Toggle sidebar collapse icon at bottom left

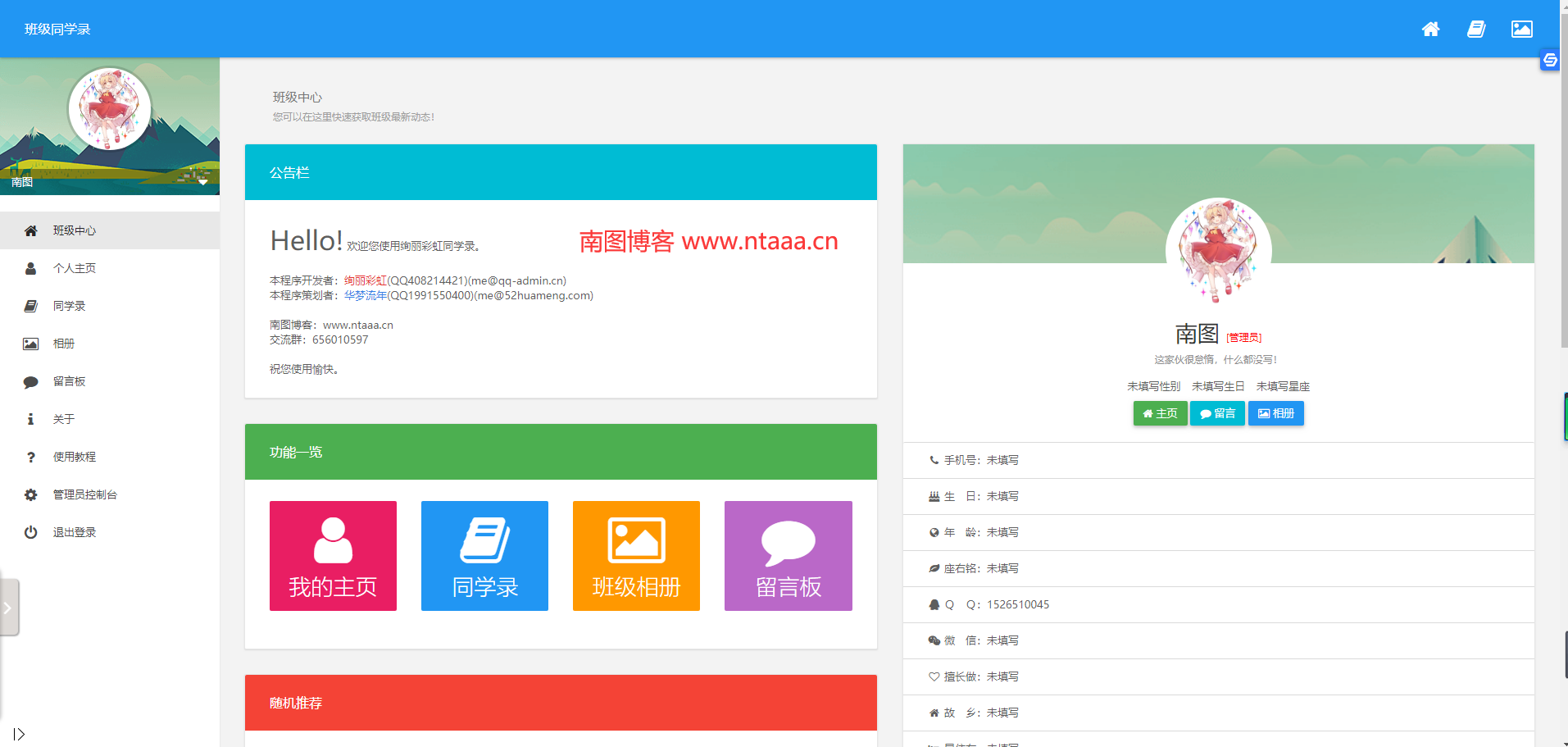click(x=19, y=734)
